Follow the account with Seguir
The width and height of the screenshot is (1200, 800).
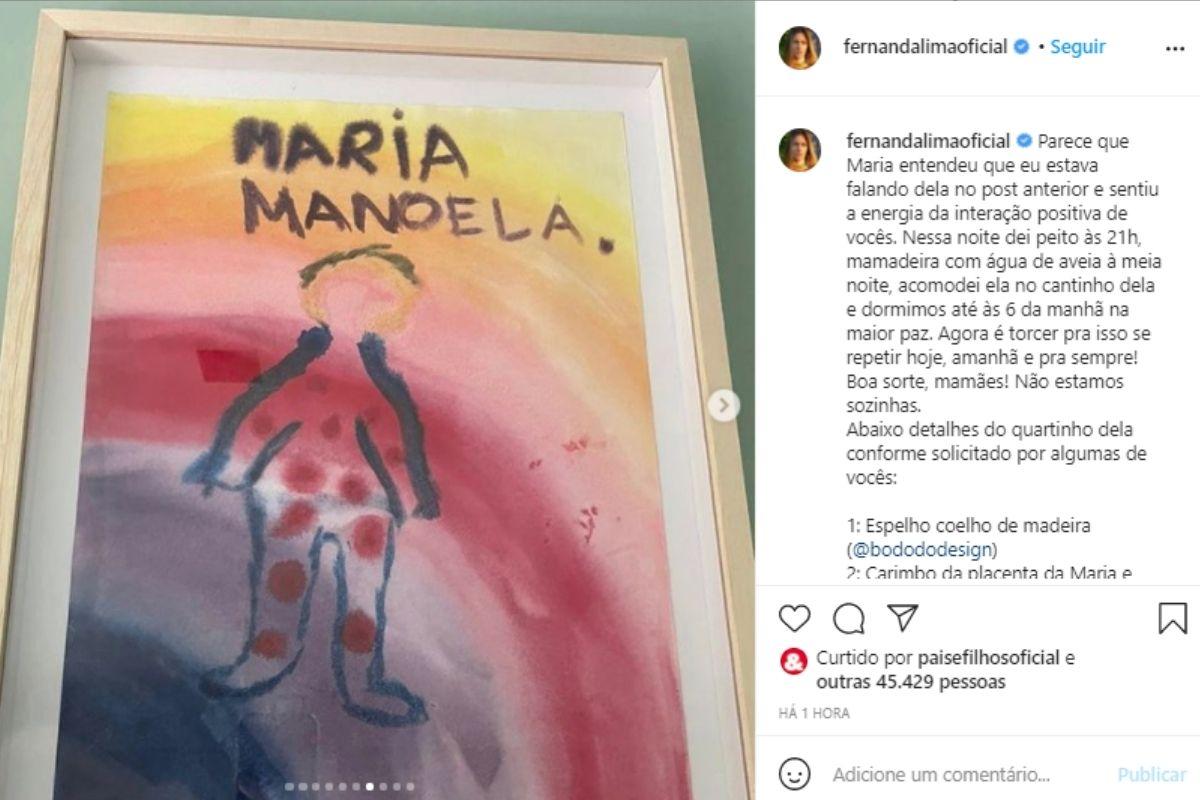[1077, 47]
